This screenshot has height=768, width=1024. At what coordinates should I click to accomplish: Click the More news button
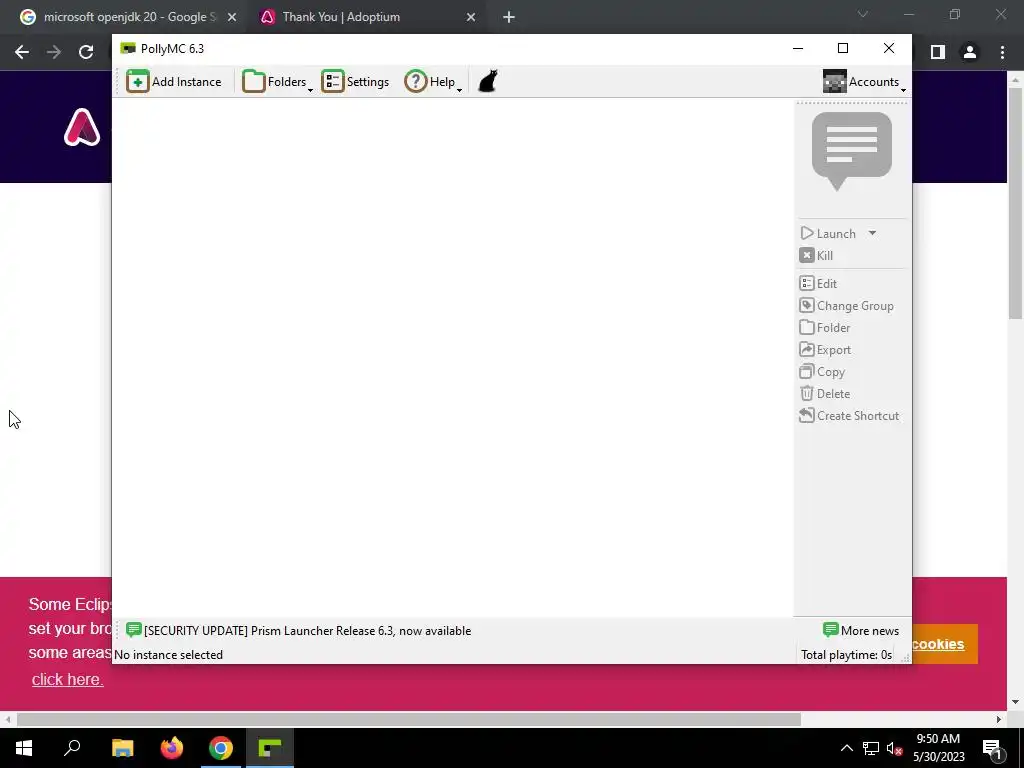click(x=861, y=631)
